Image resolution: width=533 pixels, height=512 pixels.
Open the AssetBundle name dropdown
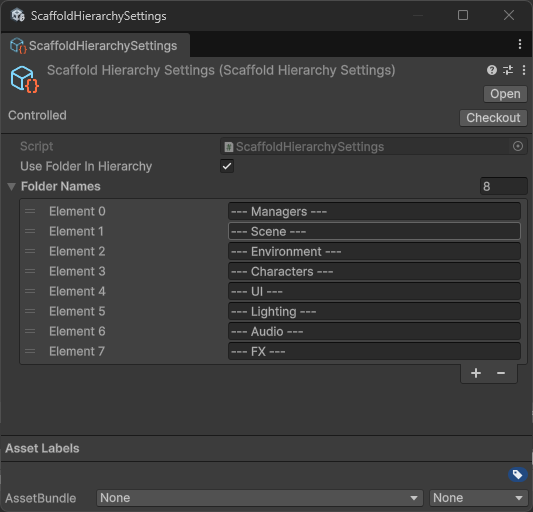coord(260,498)
